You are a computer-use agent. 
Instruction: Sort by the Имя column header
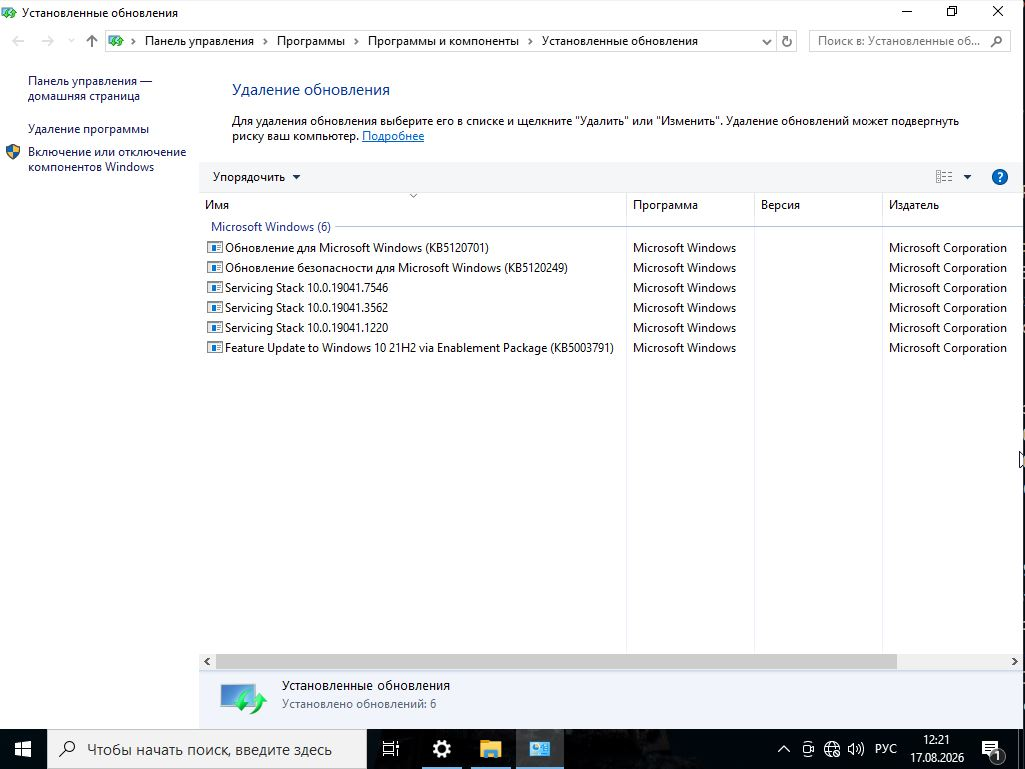[412, 205]
